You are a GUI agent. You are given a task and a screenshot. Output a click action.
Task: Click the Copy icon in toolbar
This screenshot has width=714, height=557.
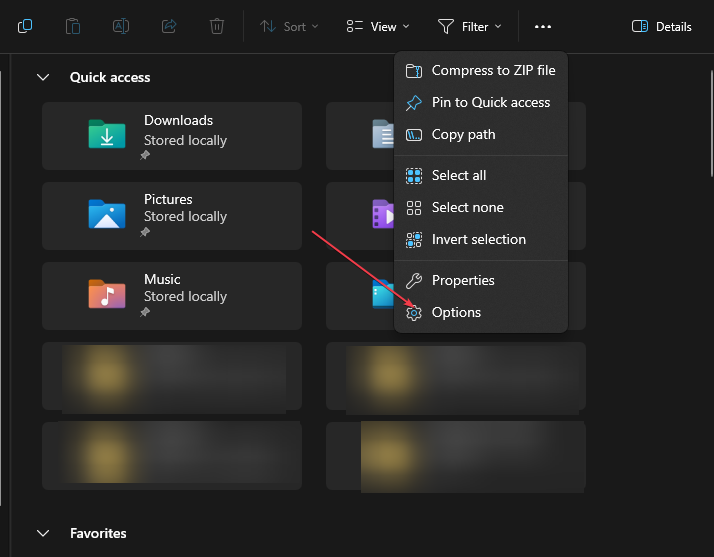tap(25, 27)
